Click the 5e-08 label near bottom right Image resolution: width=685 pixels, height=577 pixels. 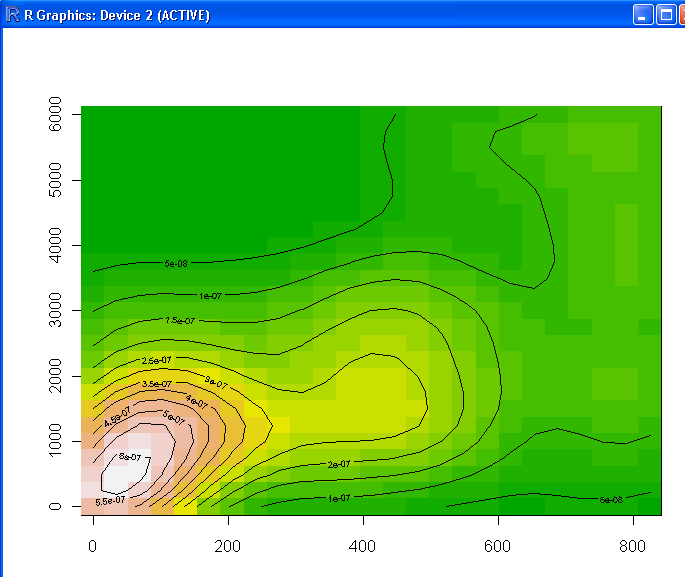tap(610, 498)
